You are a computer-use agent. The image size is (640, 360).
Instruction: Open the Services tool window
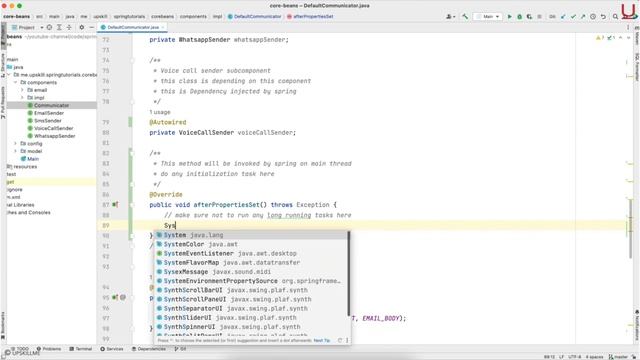[x=112, y=349]
